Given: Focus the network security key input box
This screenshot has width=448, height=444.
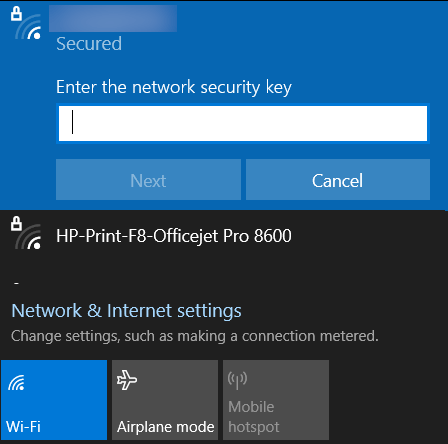Looking at the screenshot, I should pyautogui.click(x=243, y=124).
